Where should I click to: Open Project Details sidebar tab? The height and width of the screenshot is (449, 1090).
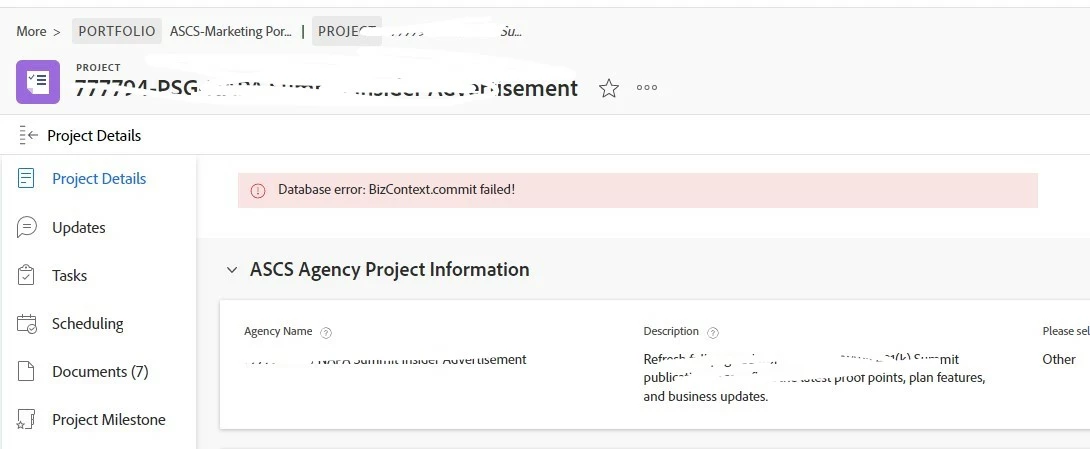coord(99,179)
